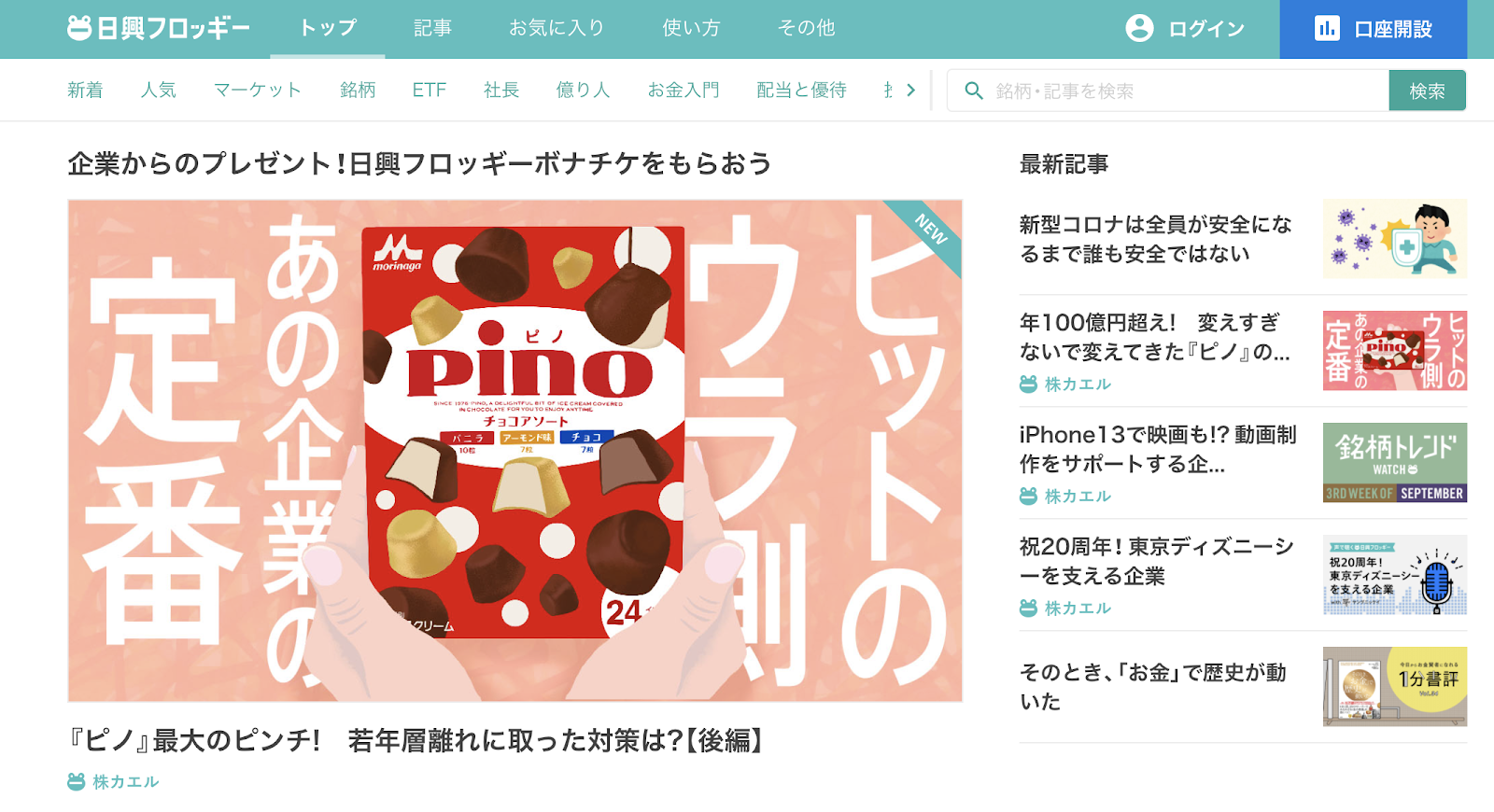Open the その他 menu in the header

pyautogui.click(x=806, y=28)
